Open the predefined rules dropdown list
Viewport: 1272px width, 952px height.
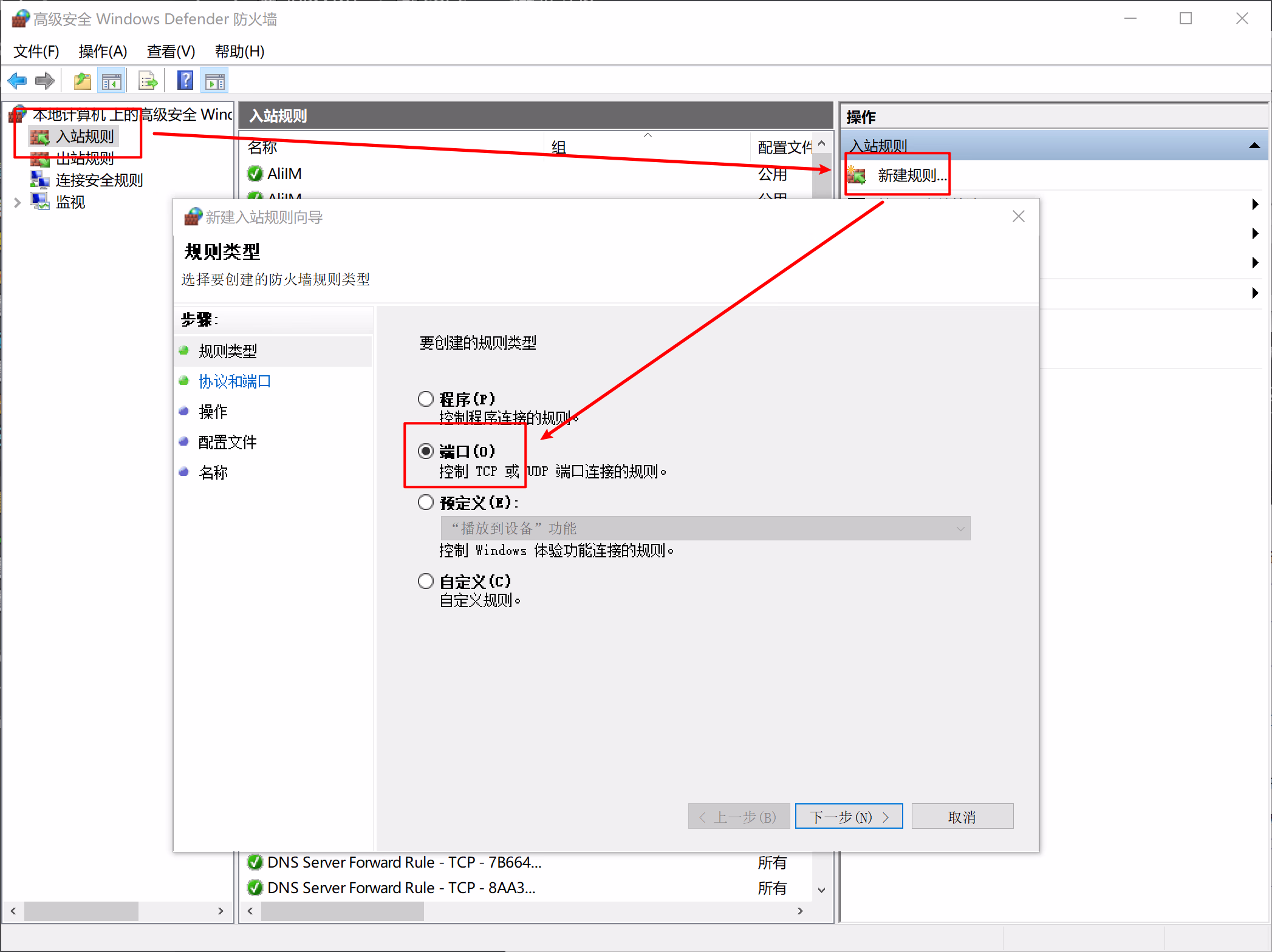(x=960, y=528)
